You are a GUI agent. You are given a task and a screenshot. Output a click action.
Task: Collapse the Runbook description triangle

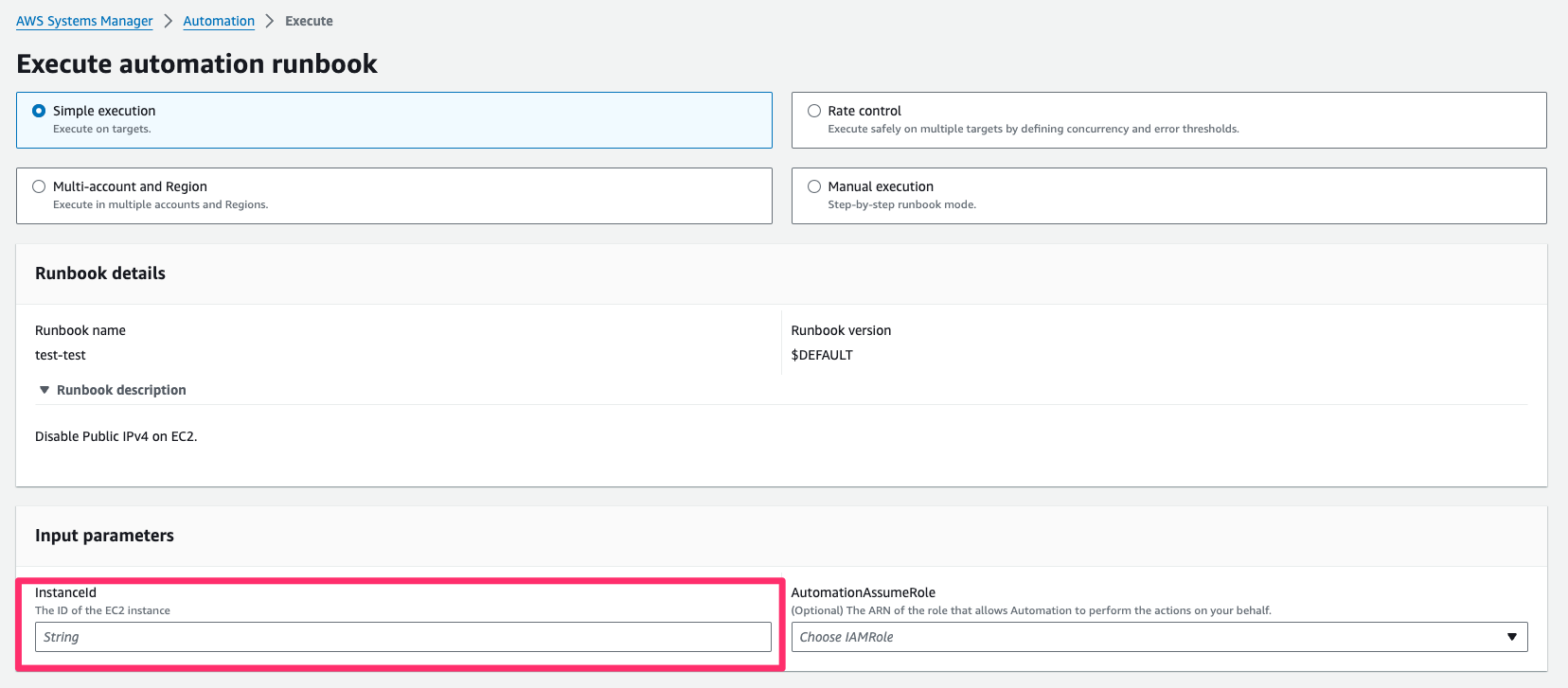pos(44,390)
